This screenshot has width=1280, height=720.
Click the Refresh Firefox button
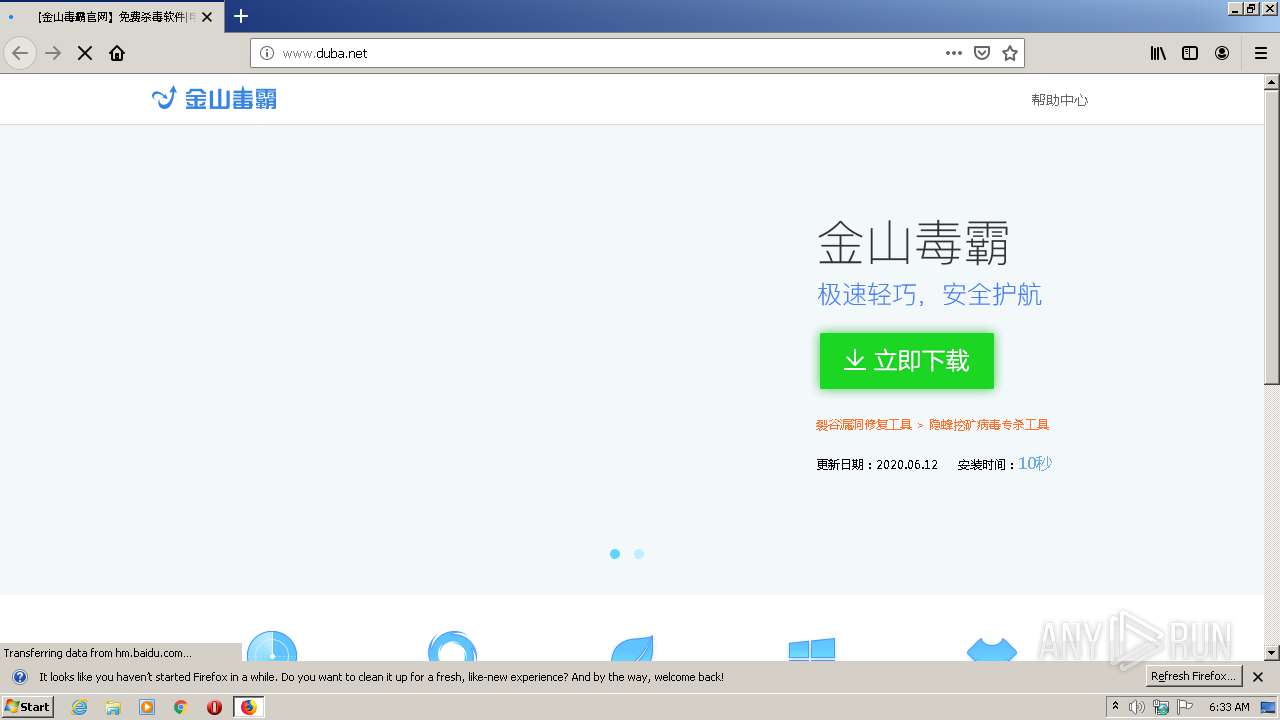pos(1193,677)
